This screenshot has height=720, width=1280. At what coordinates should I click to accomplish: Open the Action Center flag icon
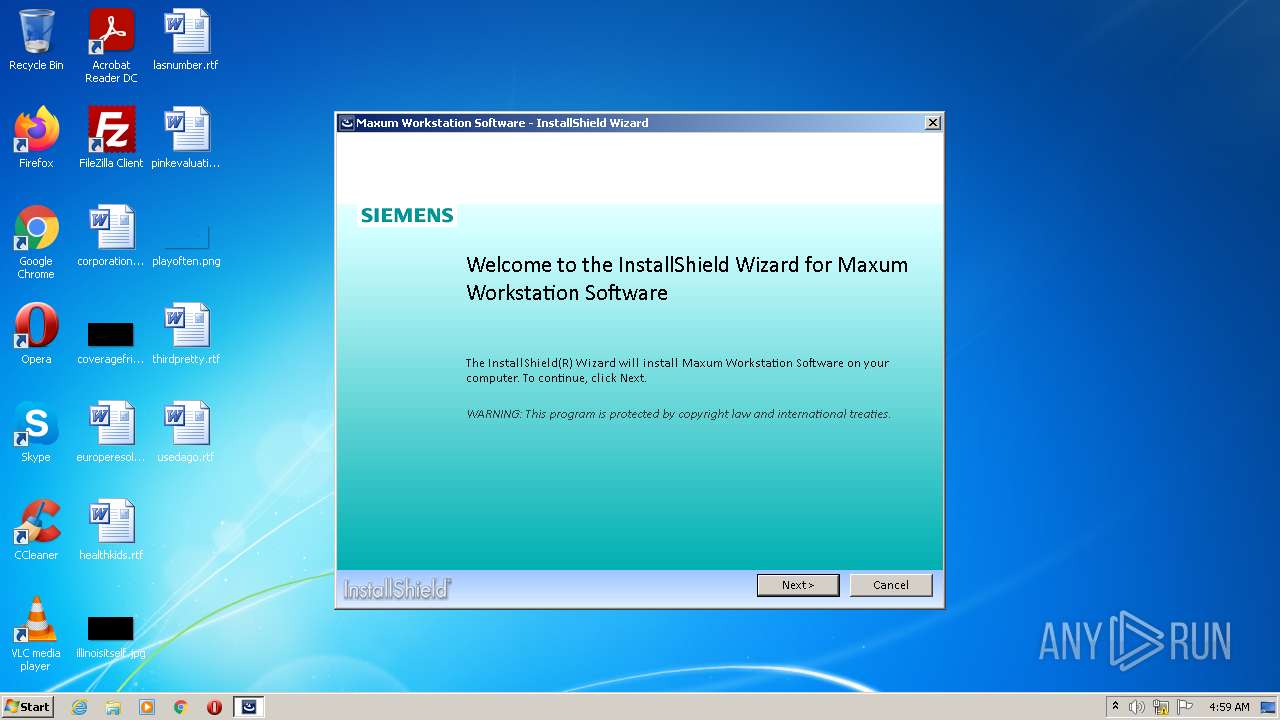[x=1185, y=707]
